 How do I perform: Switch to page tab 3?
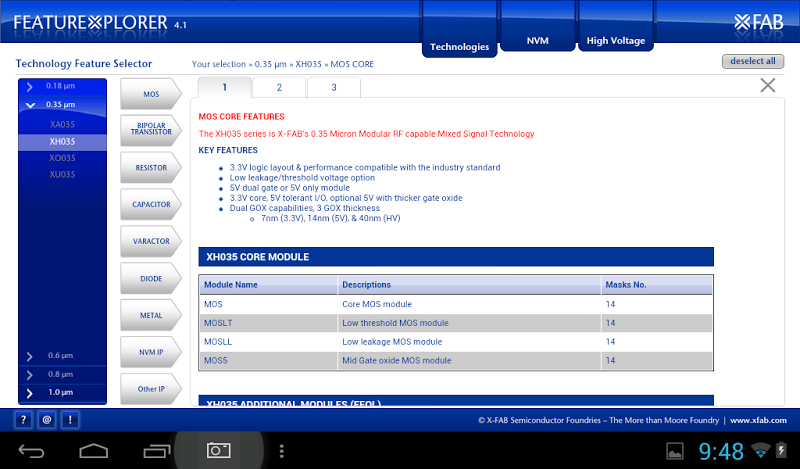click(334, 87)
